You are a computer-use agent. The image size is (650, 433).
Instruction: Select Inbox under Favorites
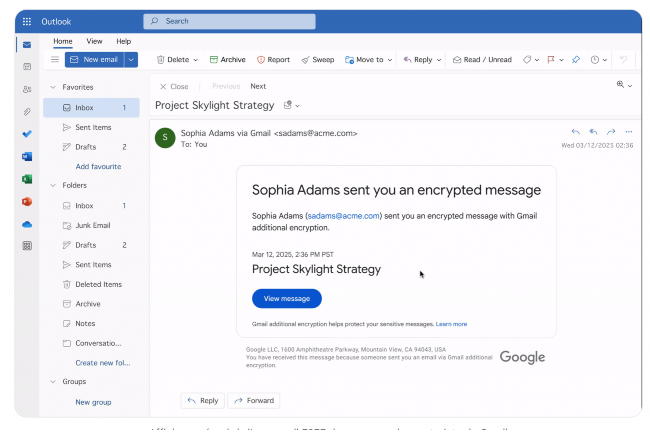91,108
